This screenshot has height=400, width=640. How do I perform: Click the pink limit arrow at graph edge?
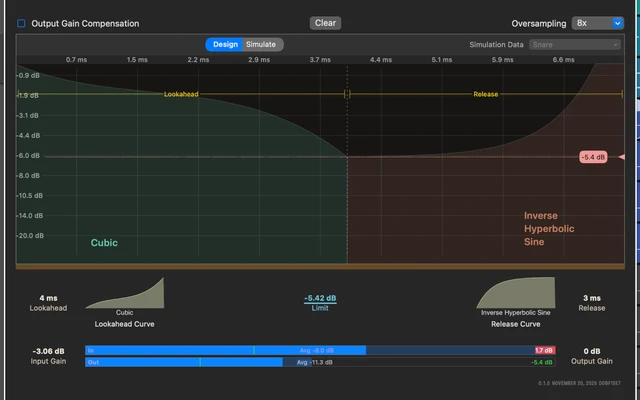tap(621, 157)
